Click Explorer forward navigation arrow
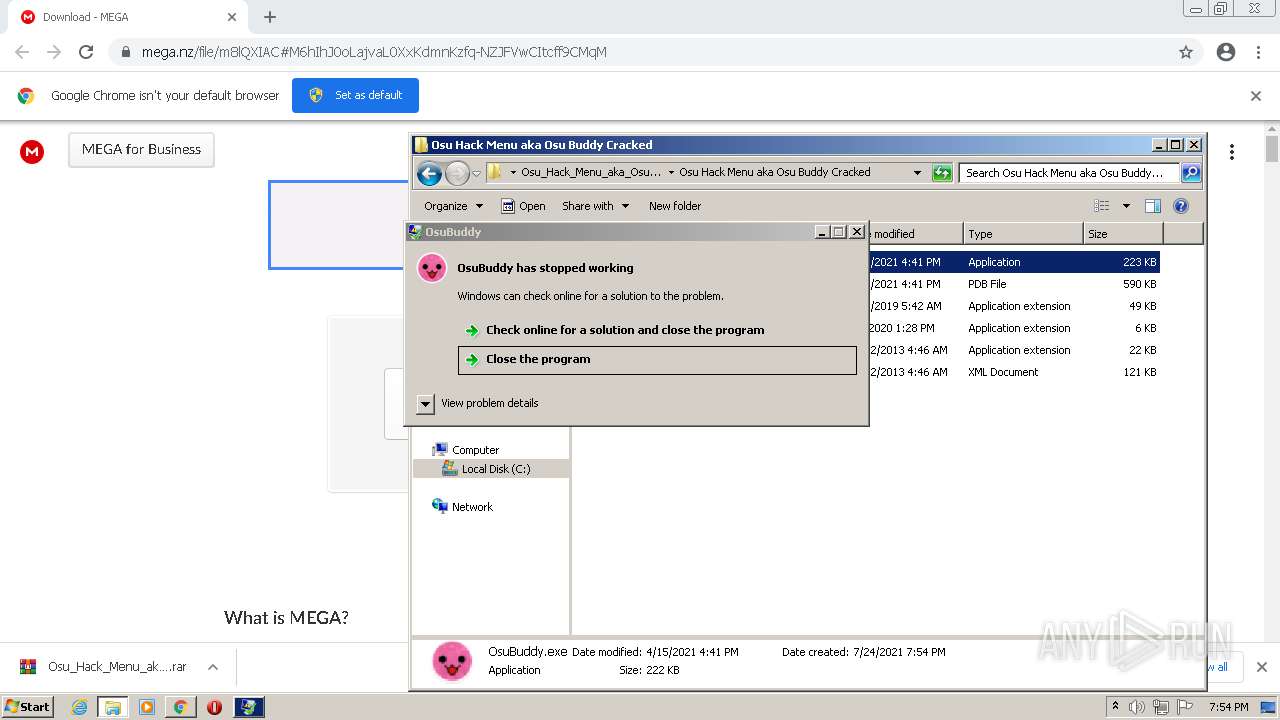Screen dimensions: 1280x720 coord(457,174)
